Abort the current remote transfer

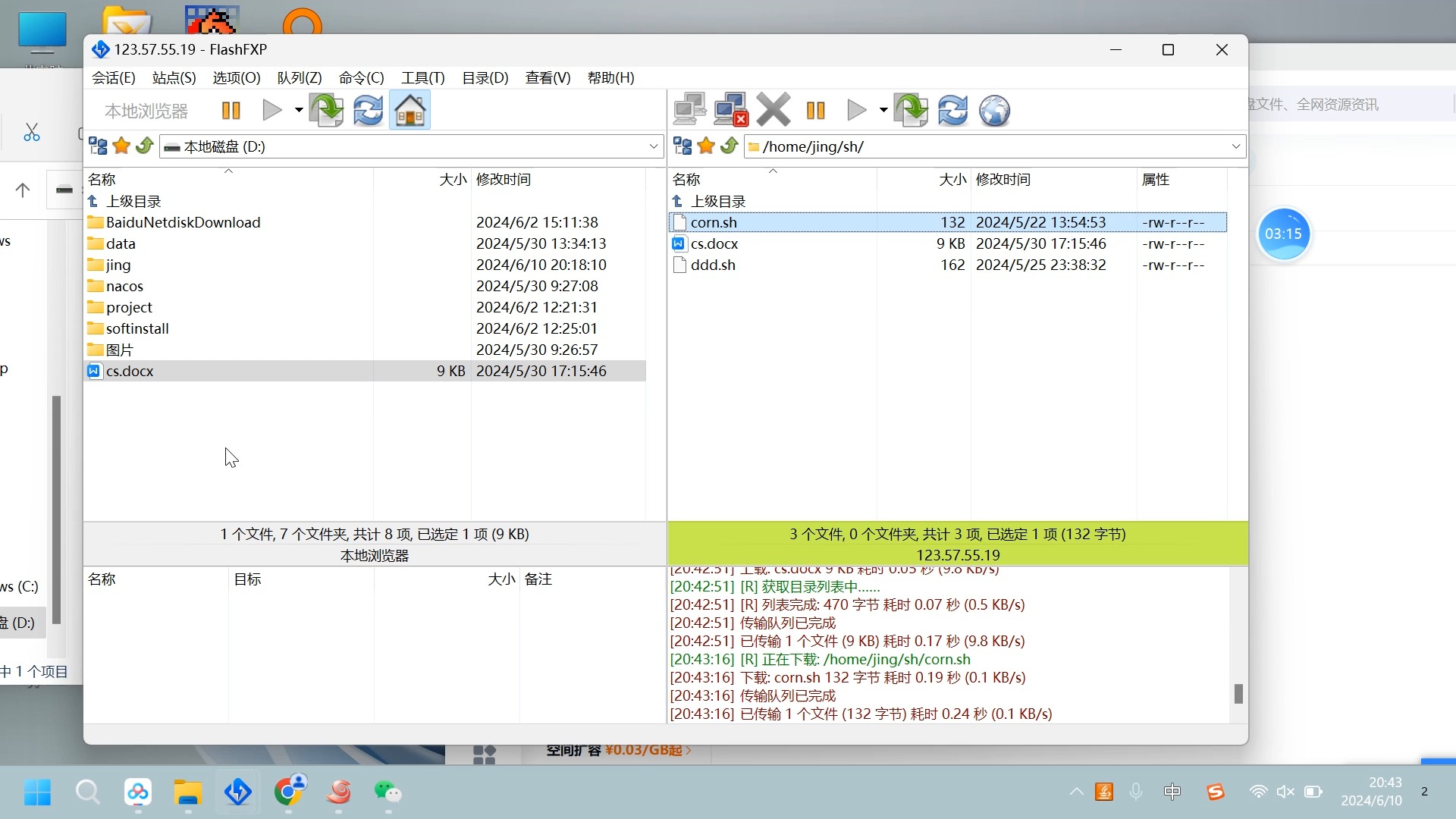[x=772, y=109]
